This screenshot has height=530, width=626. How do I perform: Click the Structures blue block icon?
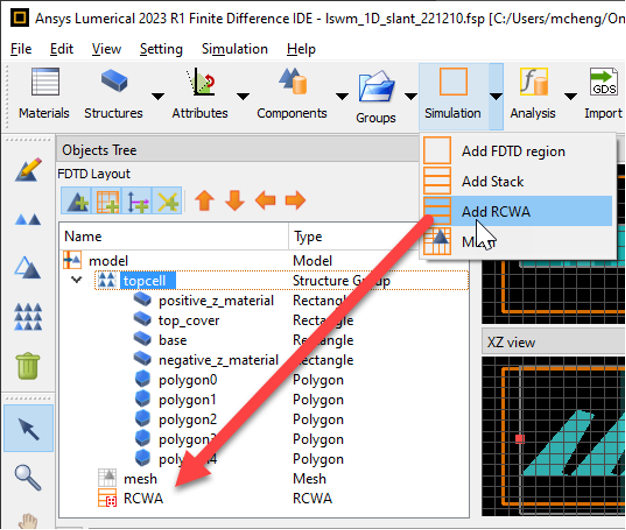coord(114,80)
